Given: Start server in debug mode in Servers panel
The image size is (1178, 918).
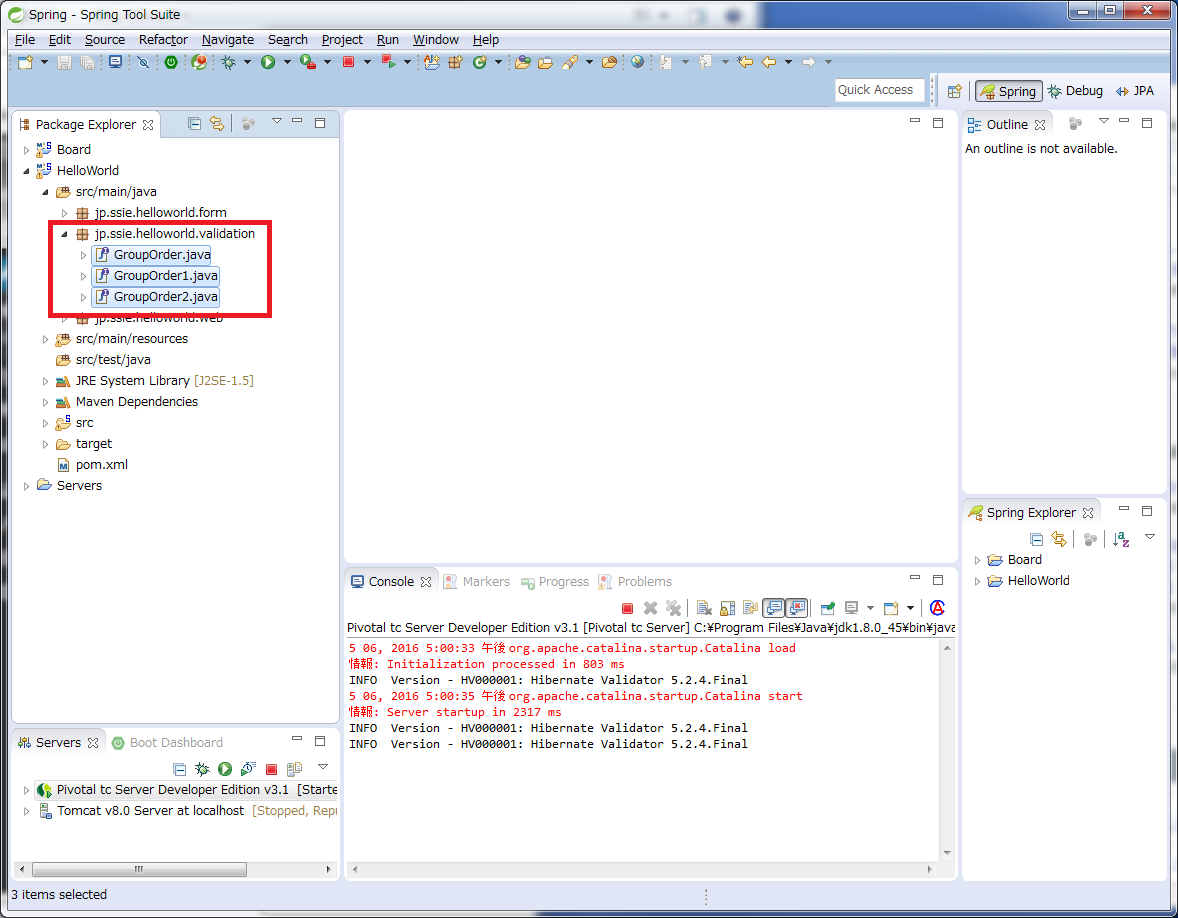Looking at the screenshot, I should [x=202, y=769].
